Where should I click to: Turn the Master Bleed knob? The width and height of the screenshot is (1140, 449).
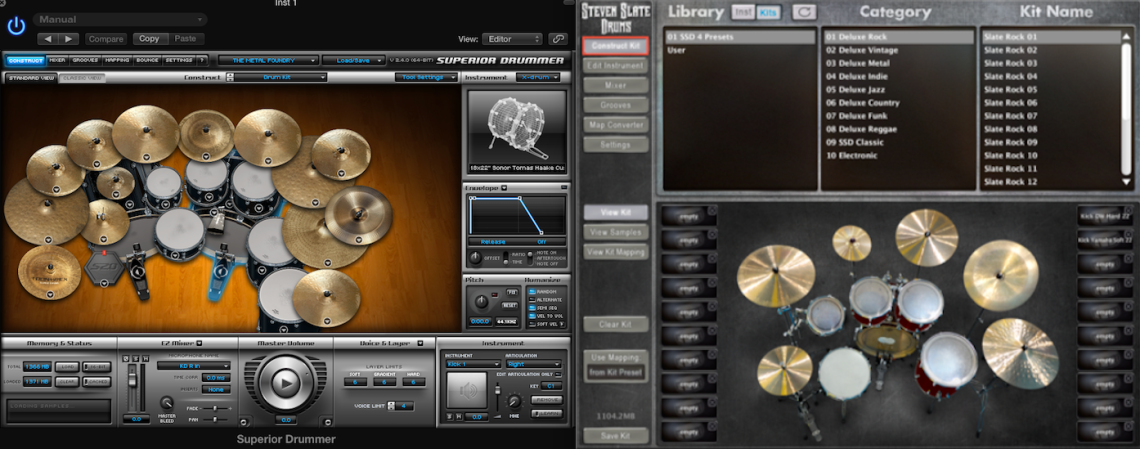tap(166, 403)
